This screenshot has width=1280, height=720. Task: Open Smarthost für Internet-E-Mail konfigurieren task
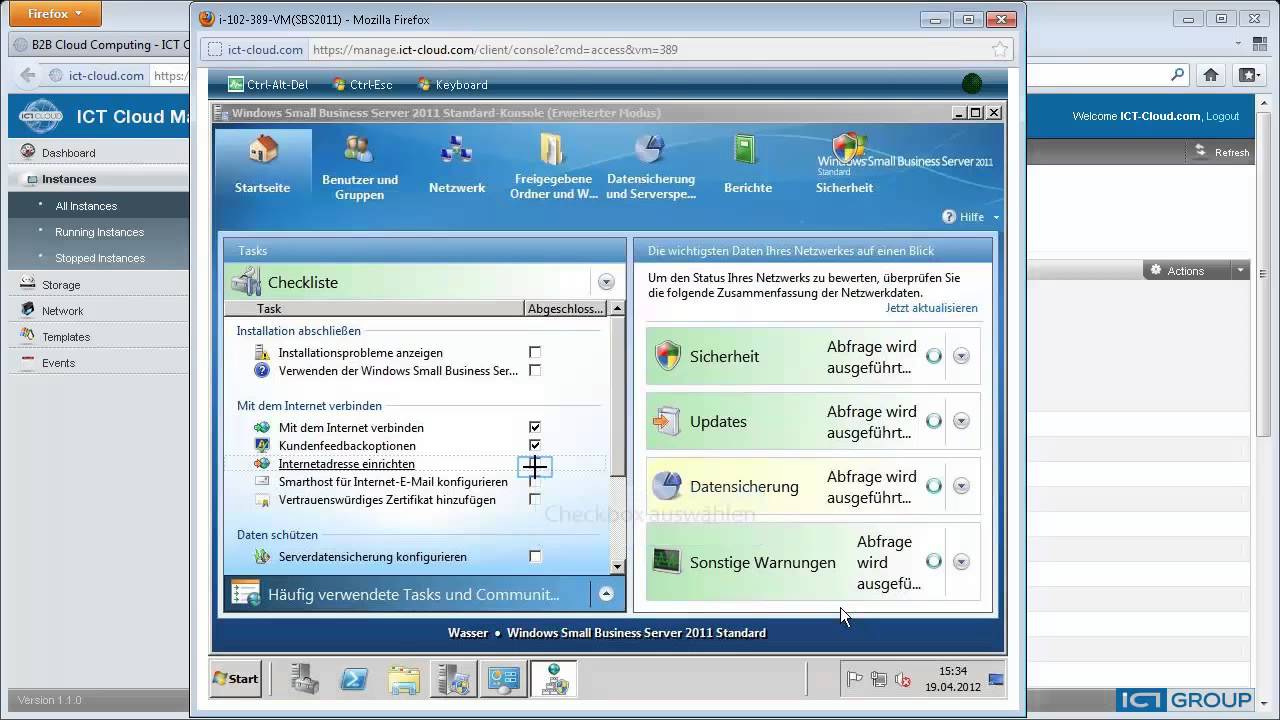click(x=393, y=482)
